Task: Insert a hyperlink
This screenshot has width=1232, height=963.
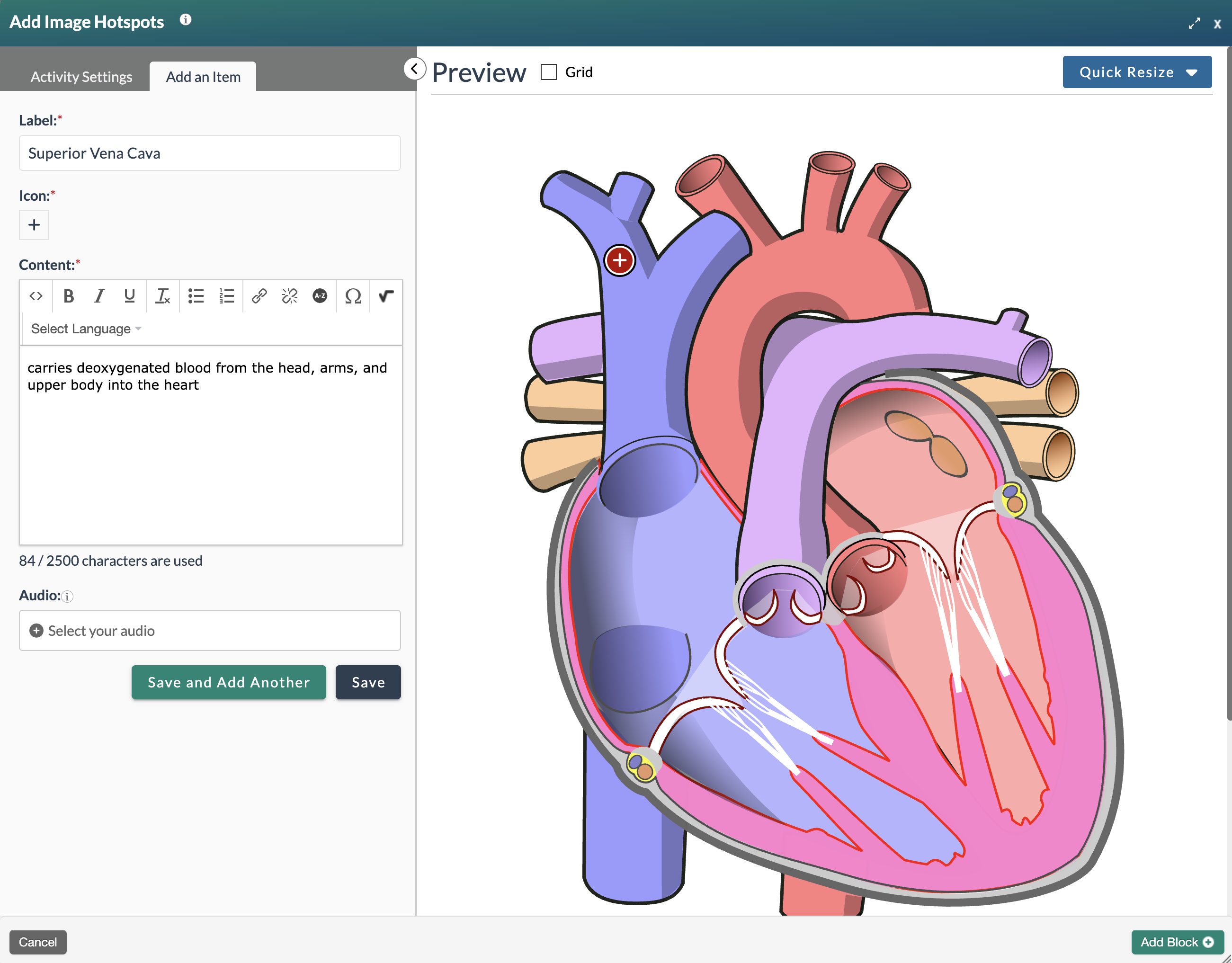Action: click(x=259, y=295)
